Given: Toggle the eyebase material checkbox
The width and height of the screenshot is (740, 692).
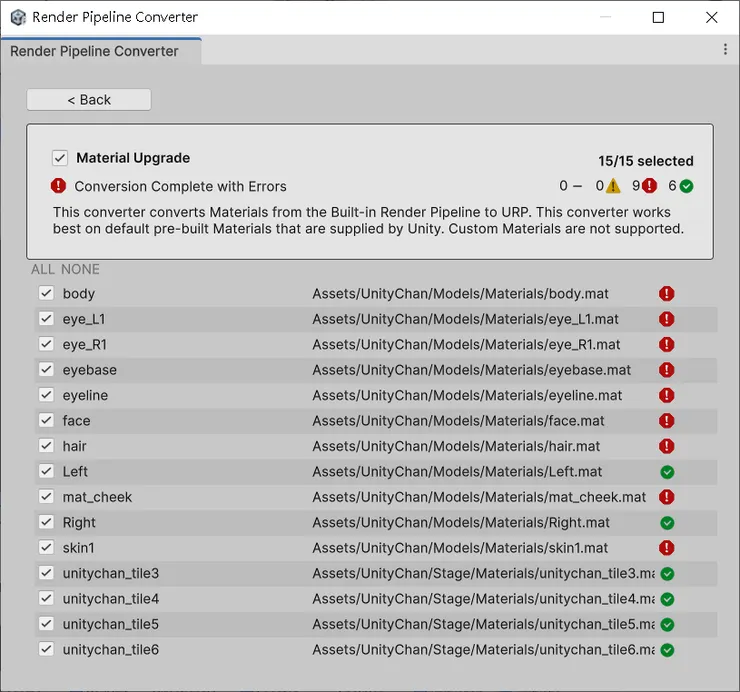Looking at the screenshot, I should click(x=46, y=370).
